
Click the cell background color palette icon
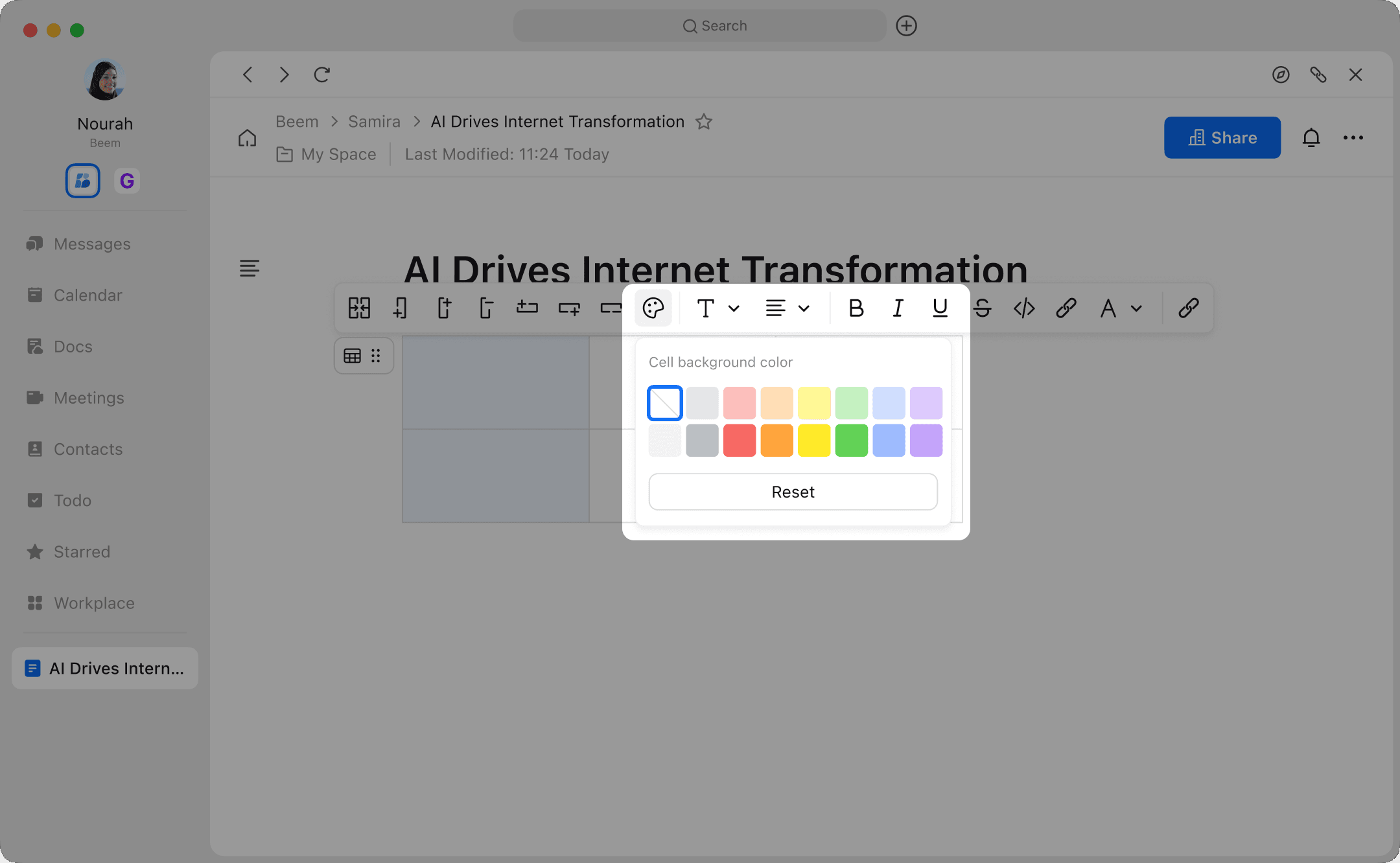[x=653, y=308]
